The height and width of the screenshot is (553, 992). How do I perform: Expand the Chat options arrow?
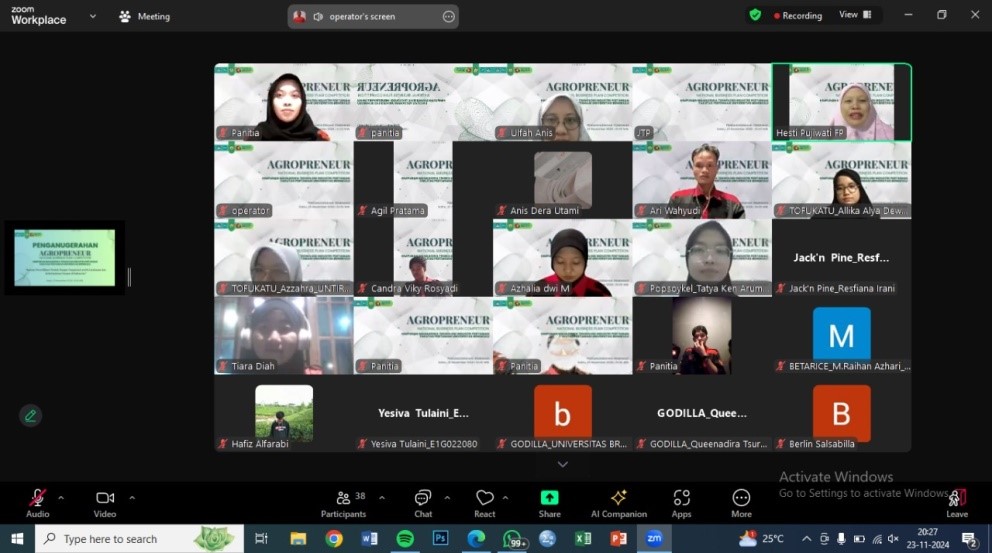(447, 498)
